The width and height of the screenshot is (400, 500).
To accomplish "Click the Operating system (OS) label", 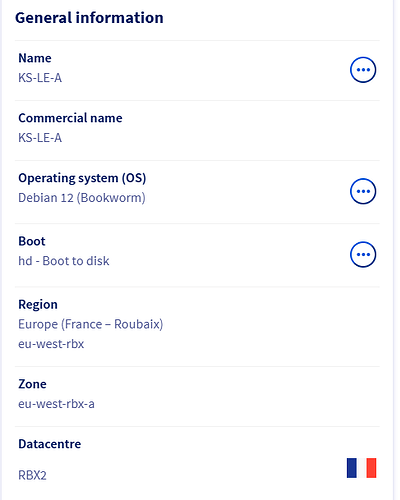I will tap(82, 178).
